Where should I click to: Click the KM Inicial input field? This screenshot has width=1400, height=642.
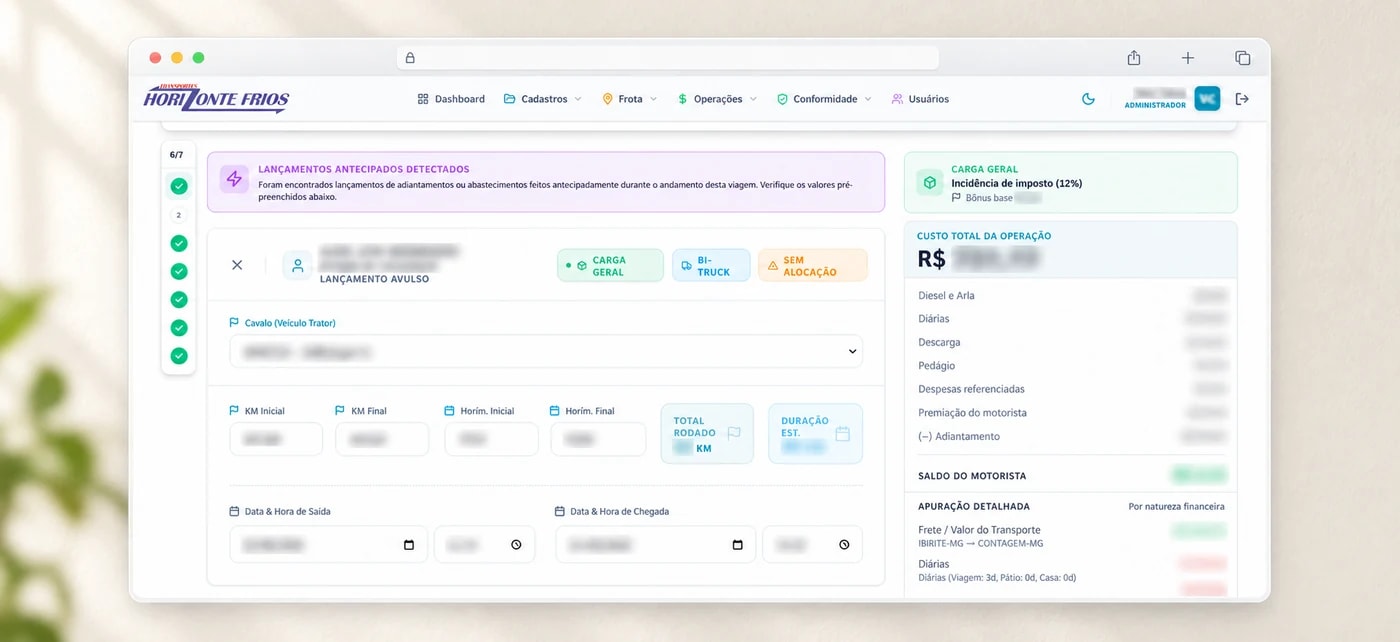point(276,439)
